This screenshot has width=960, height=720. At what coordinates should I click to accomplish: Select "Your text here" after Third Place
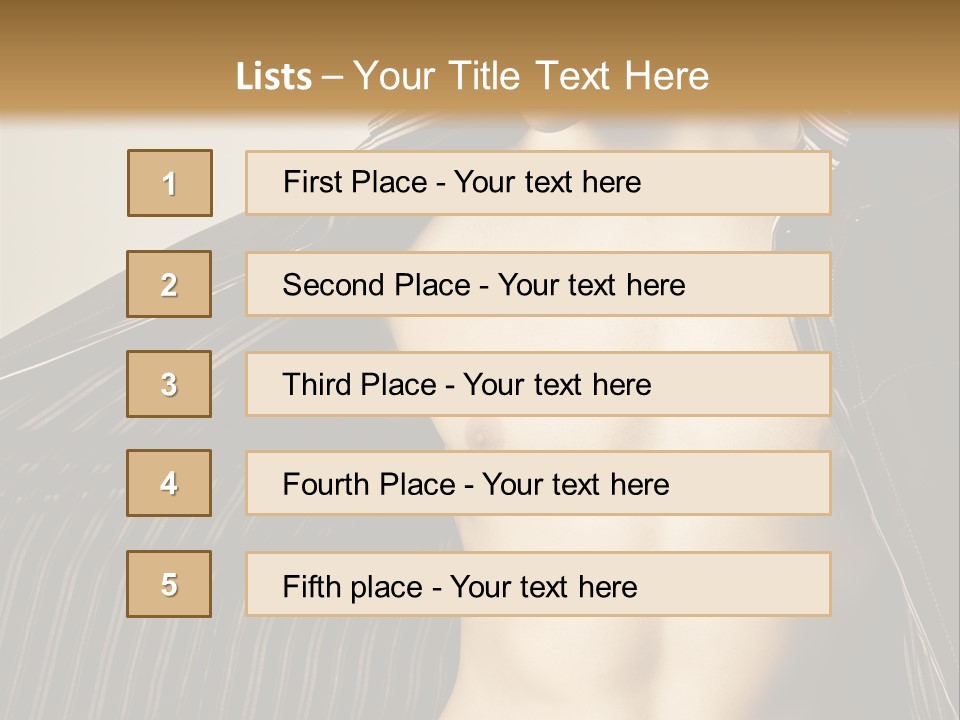[558, 384]
